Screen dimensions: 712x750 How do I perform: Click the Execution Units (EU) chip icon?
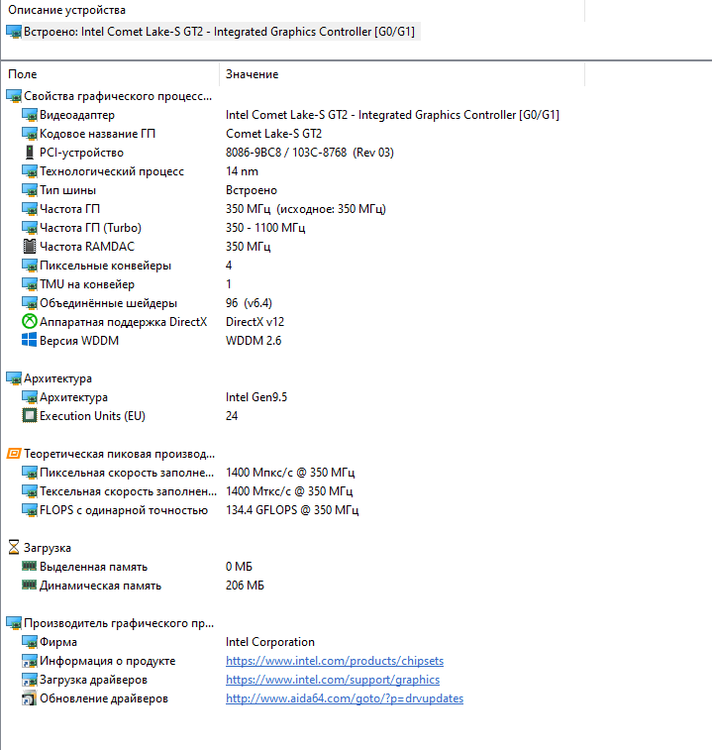pyautogui.click(x=29, y=416)
